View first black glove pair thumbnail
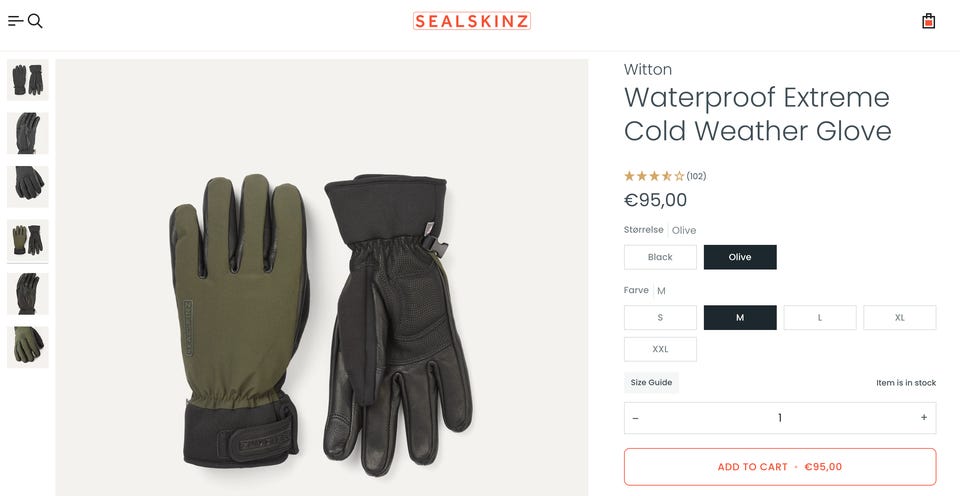Screen dimensions: 960x496 pyautogui.click(x=28, y=80)
